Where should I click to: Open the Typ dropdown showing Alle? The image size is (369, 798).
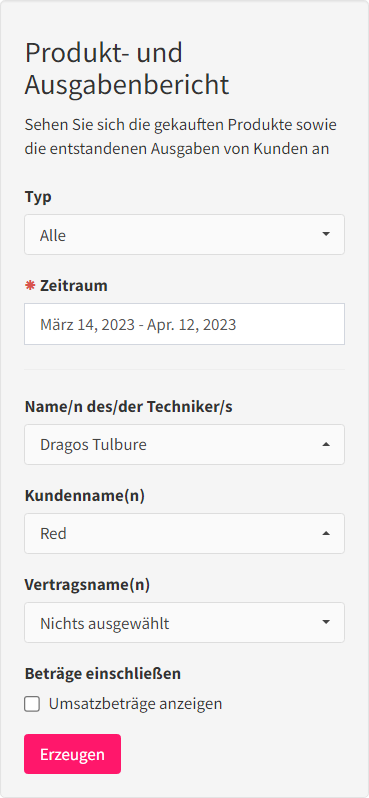pos(184,234)
